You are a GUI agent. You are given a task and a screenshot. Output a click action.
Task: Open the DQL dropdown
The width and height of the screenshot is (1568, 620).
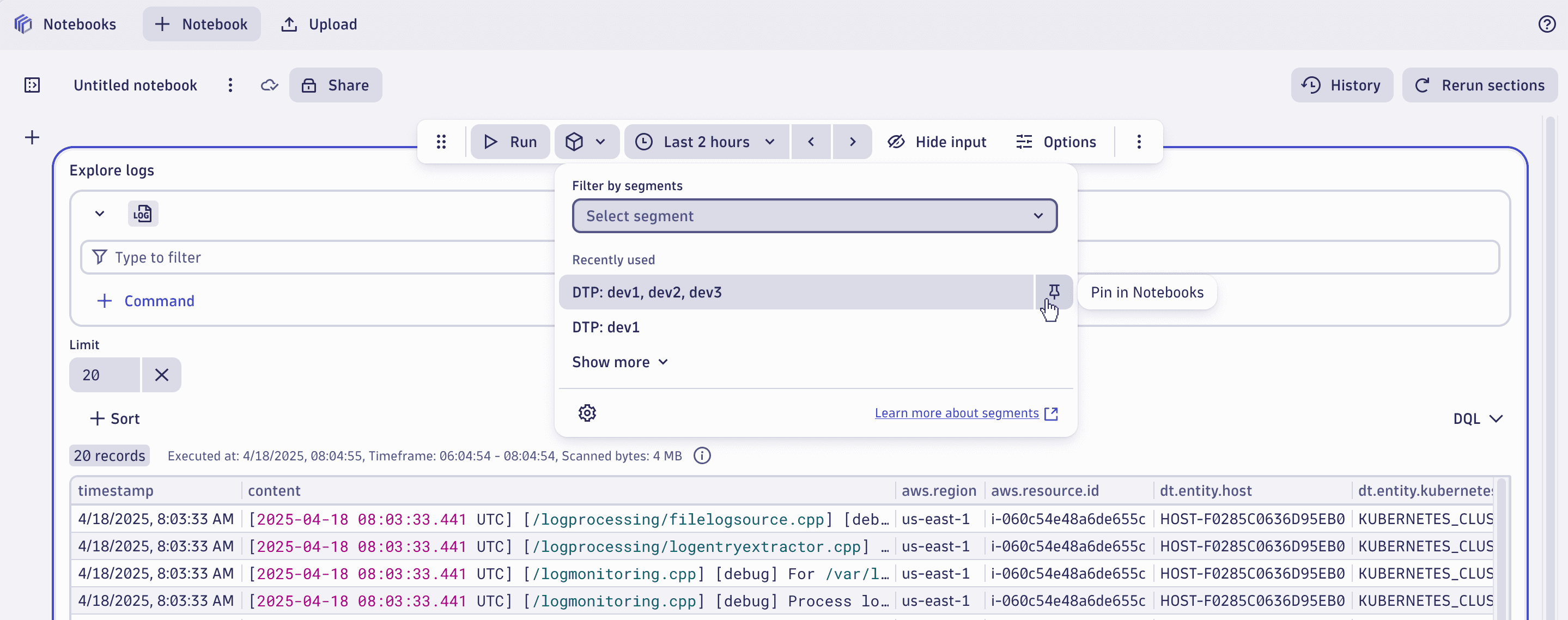pyautogui.click(x=1478, y=418)
